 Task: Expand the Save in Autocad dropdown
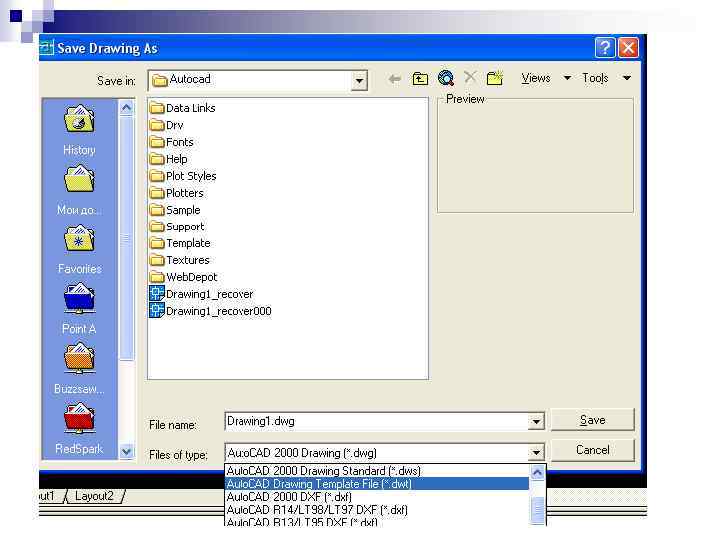coord(359,81)
